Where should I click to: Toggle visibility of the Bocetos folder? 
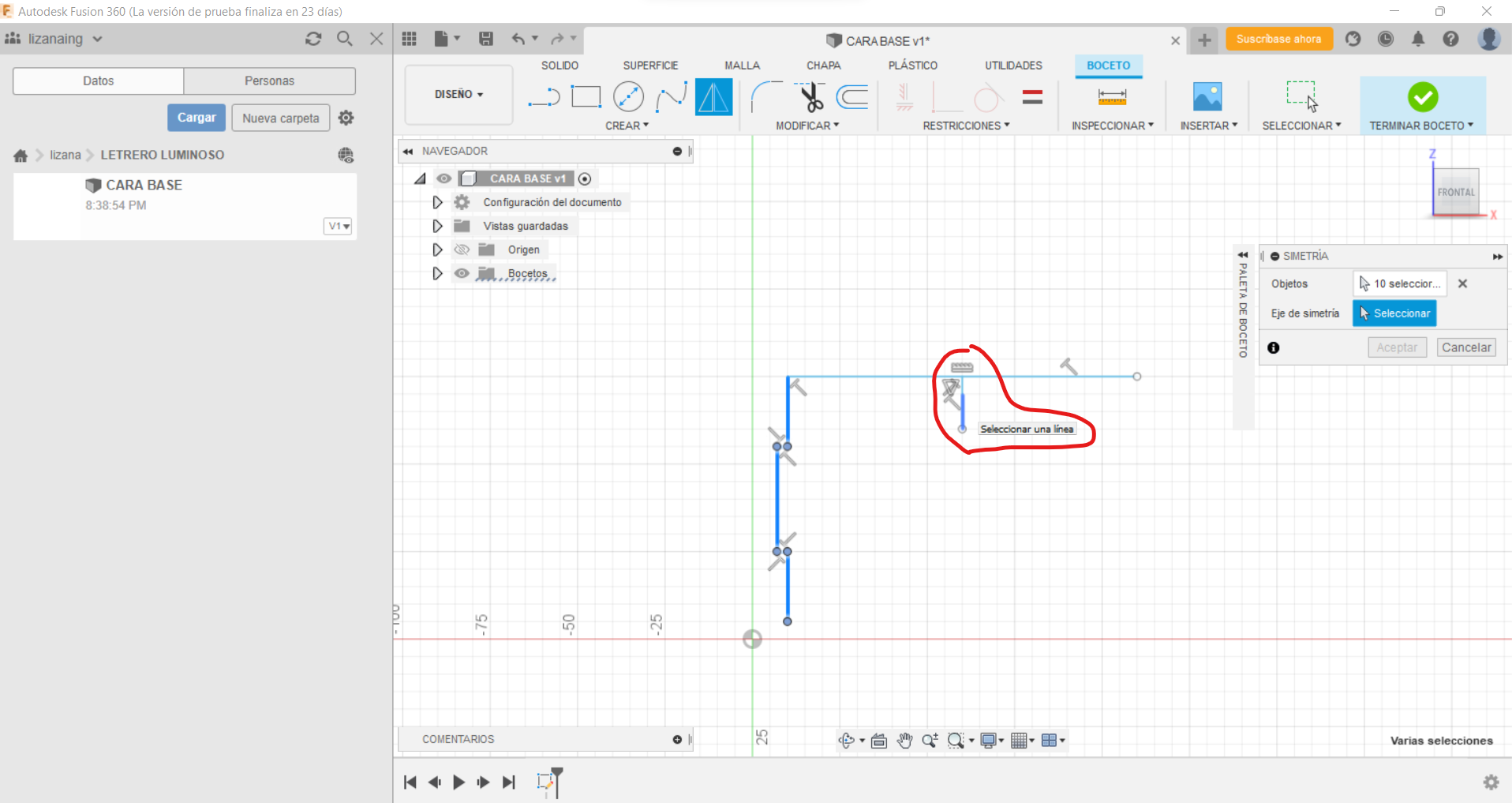(x=462, y=273)
